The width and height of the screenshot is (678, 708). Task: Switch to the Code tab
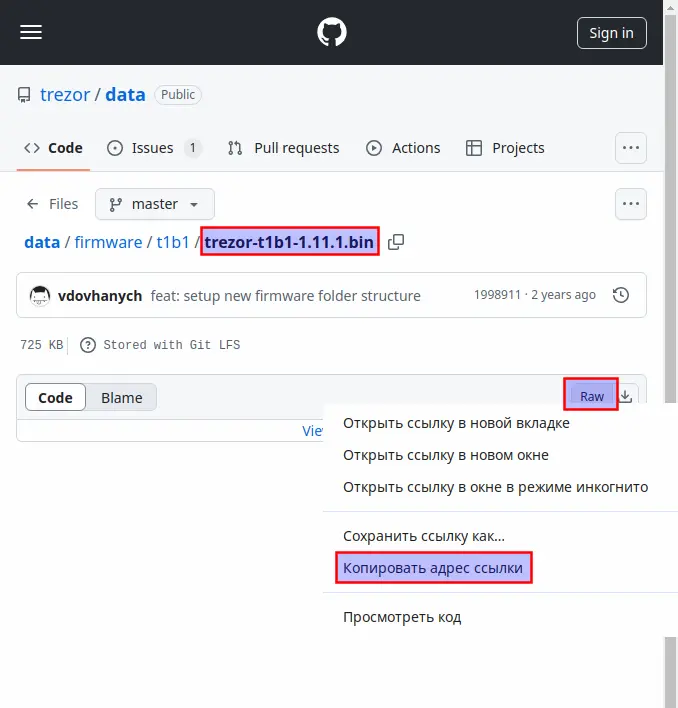(53, 148)
